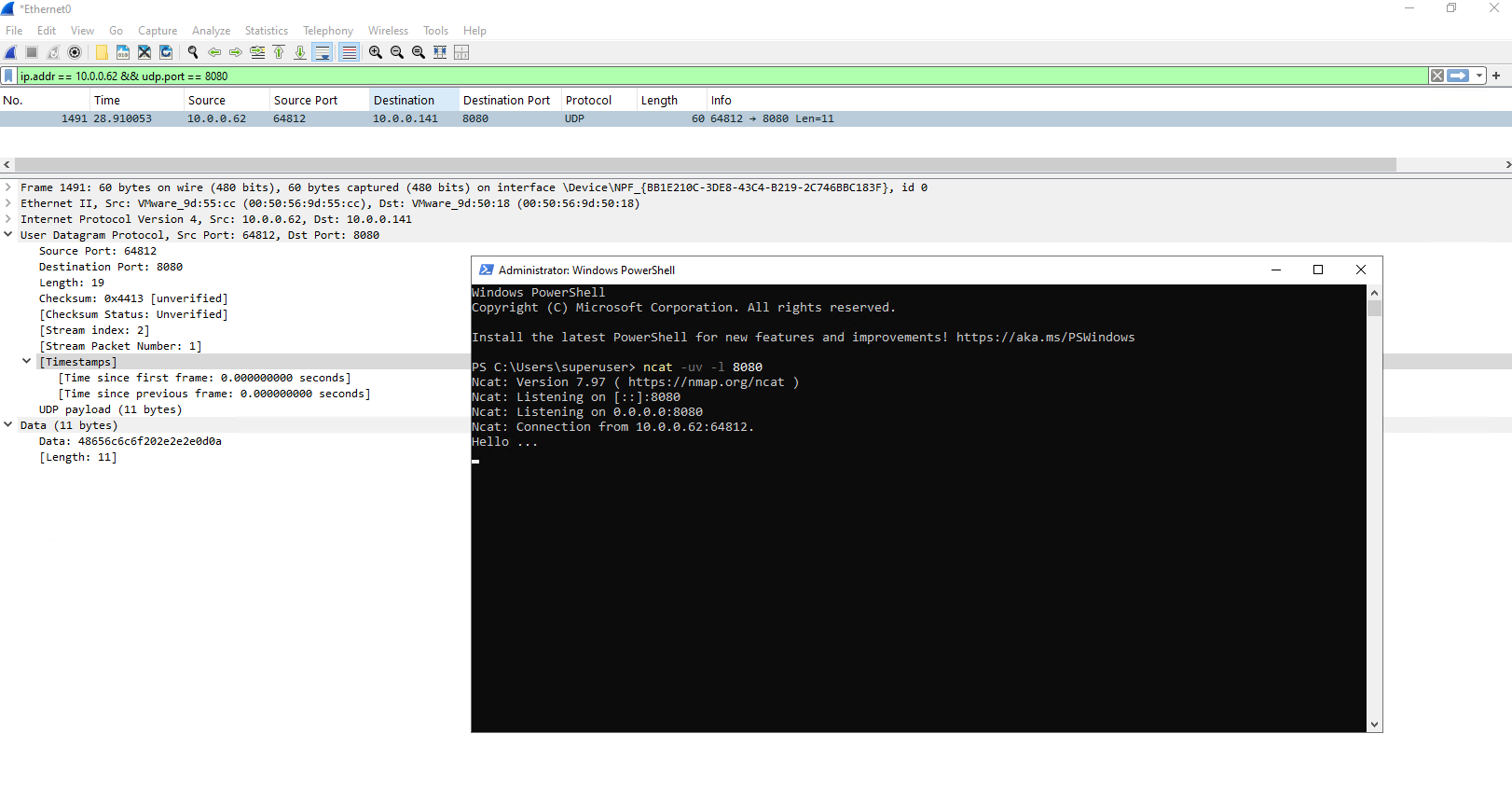Reload the capture file icon

pos(166,52)
